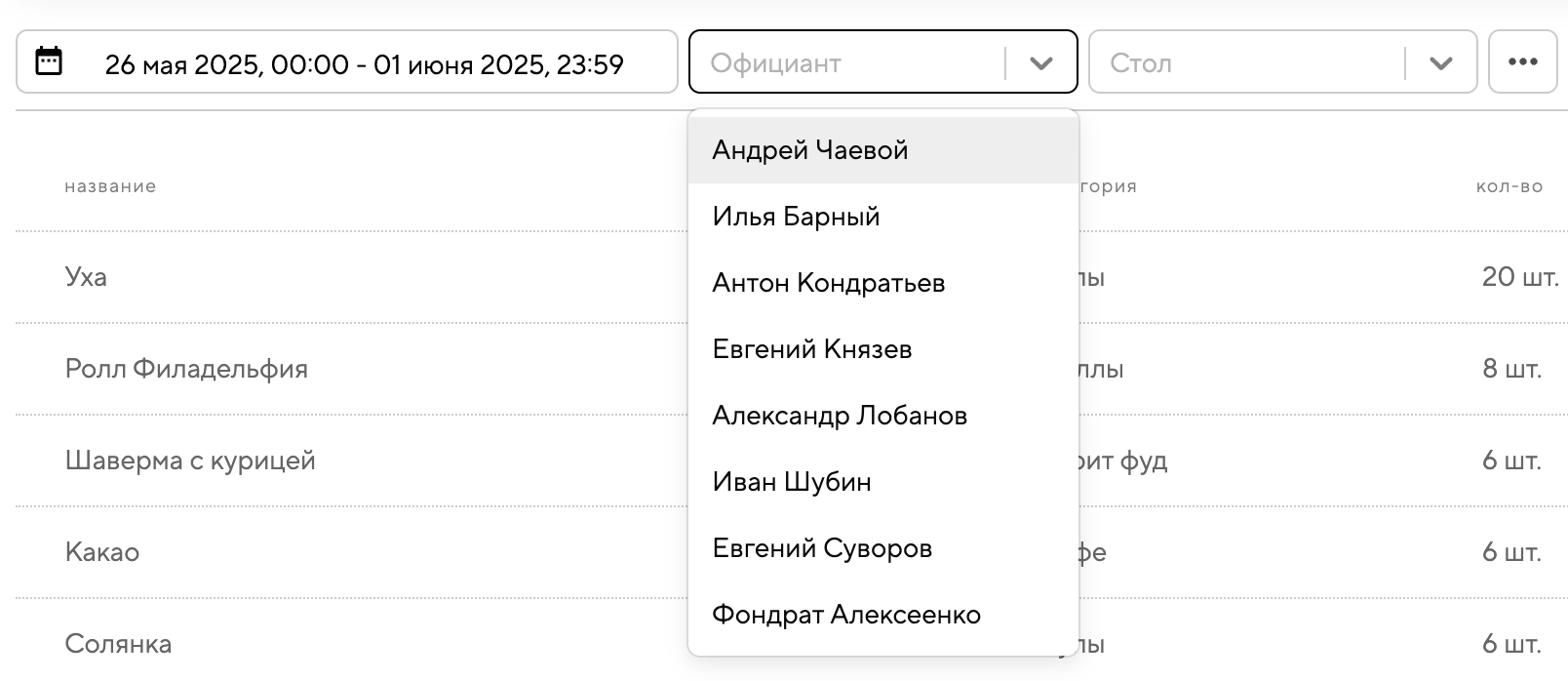1568x681 pixels.
Task: Choose Антон Кондратьев from the list
Action: pos(828,283)
